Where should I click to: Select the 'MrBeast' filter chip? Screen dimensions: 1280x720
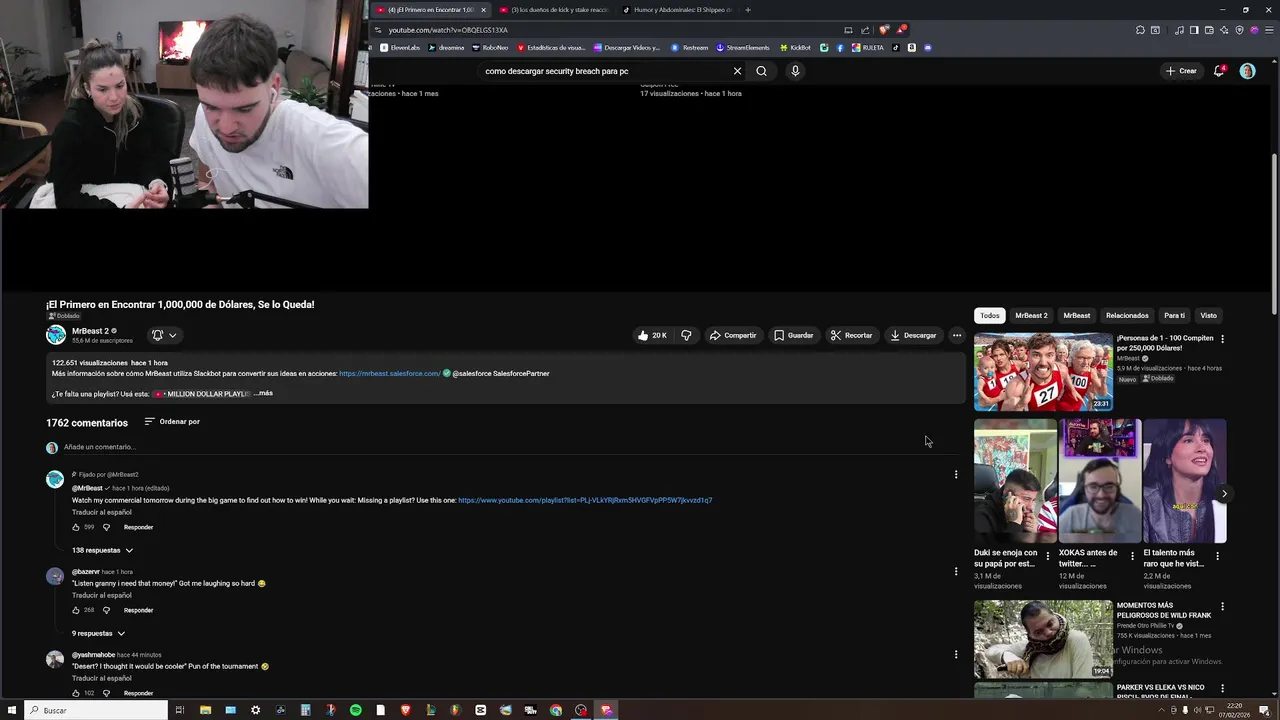click(1076, 315)
